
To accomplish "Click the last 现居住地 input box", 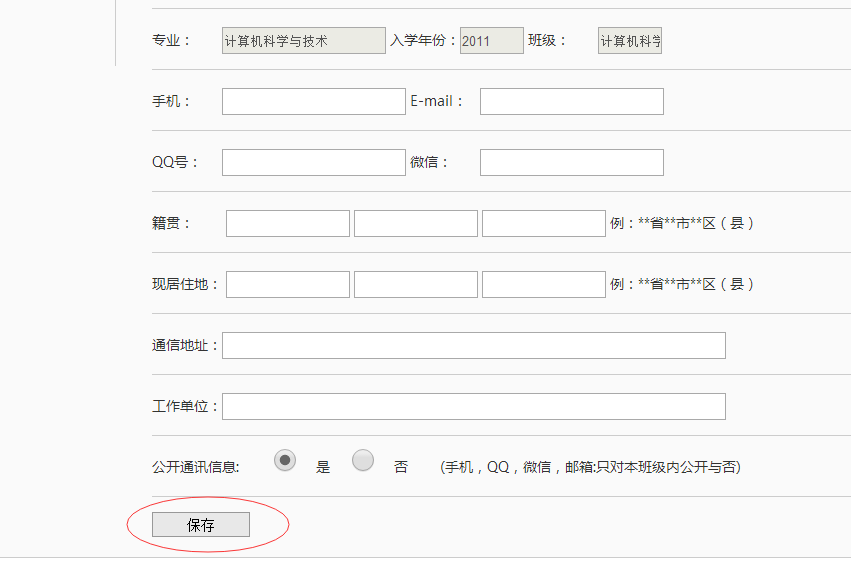I will pos(544,285).
